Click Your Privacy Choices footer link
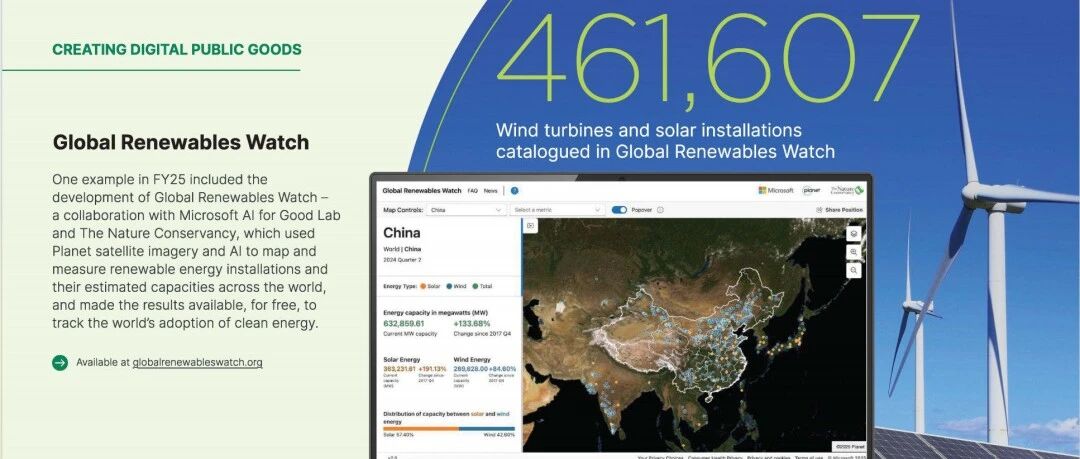The width and height of the screenshot is (1080, 459). [x=659, y=456]
